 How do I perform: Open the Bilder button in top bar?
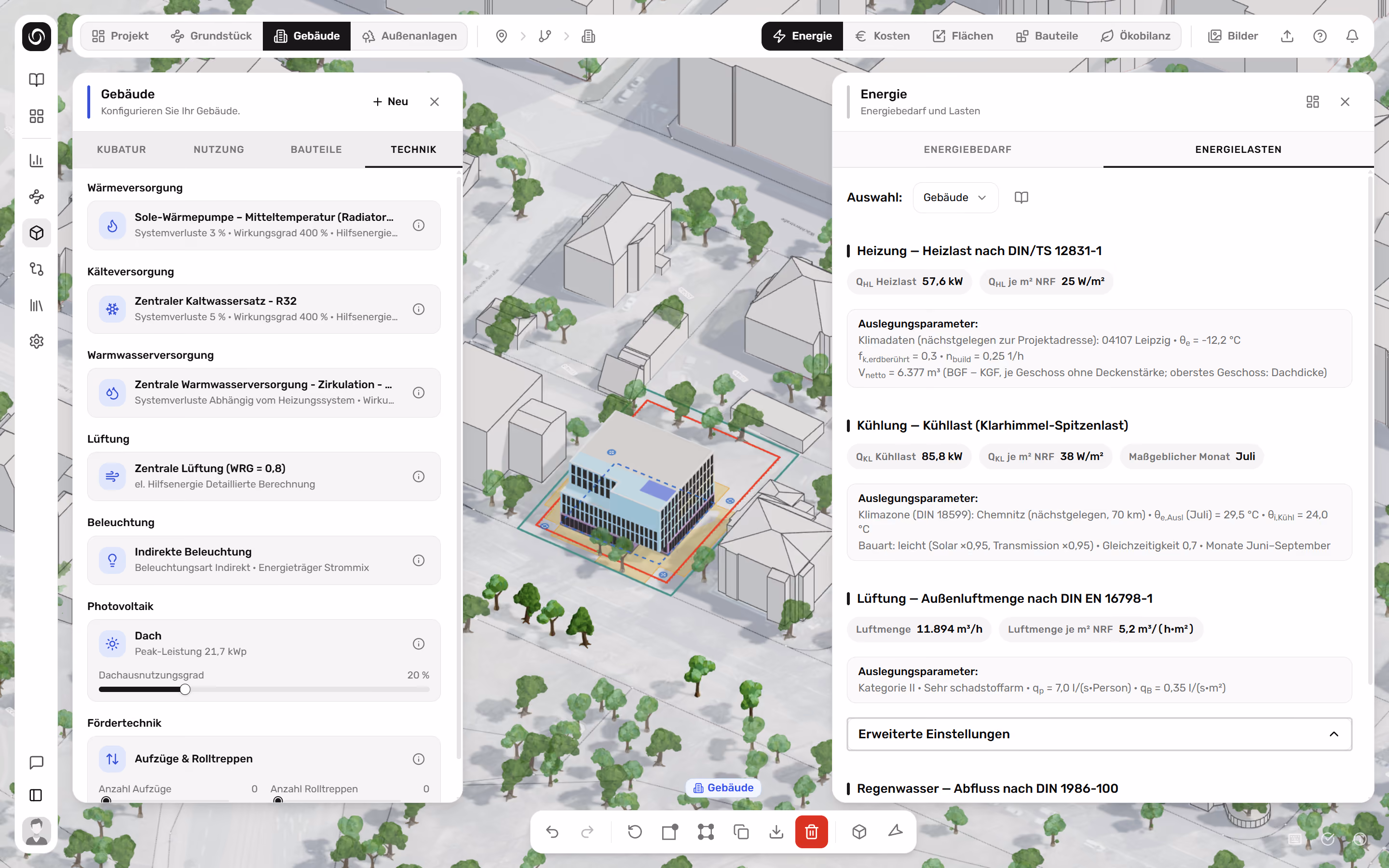[1233, 36]
